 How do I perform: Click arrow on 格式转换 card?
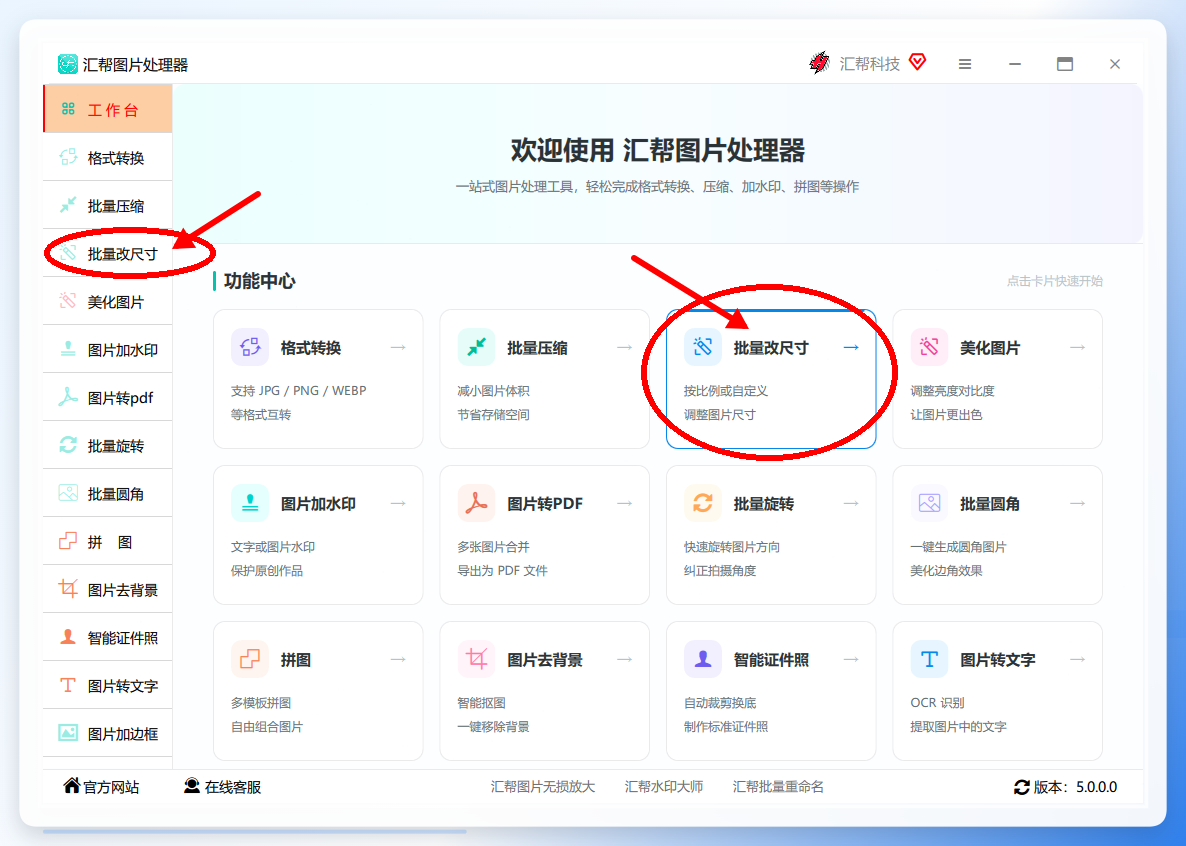pos(398,347)
